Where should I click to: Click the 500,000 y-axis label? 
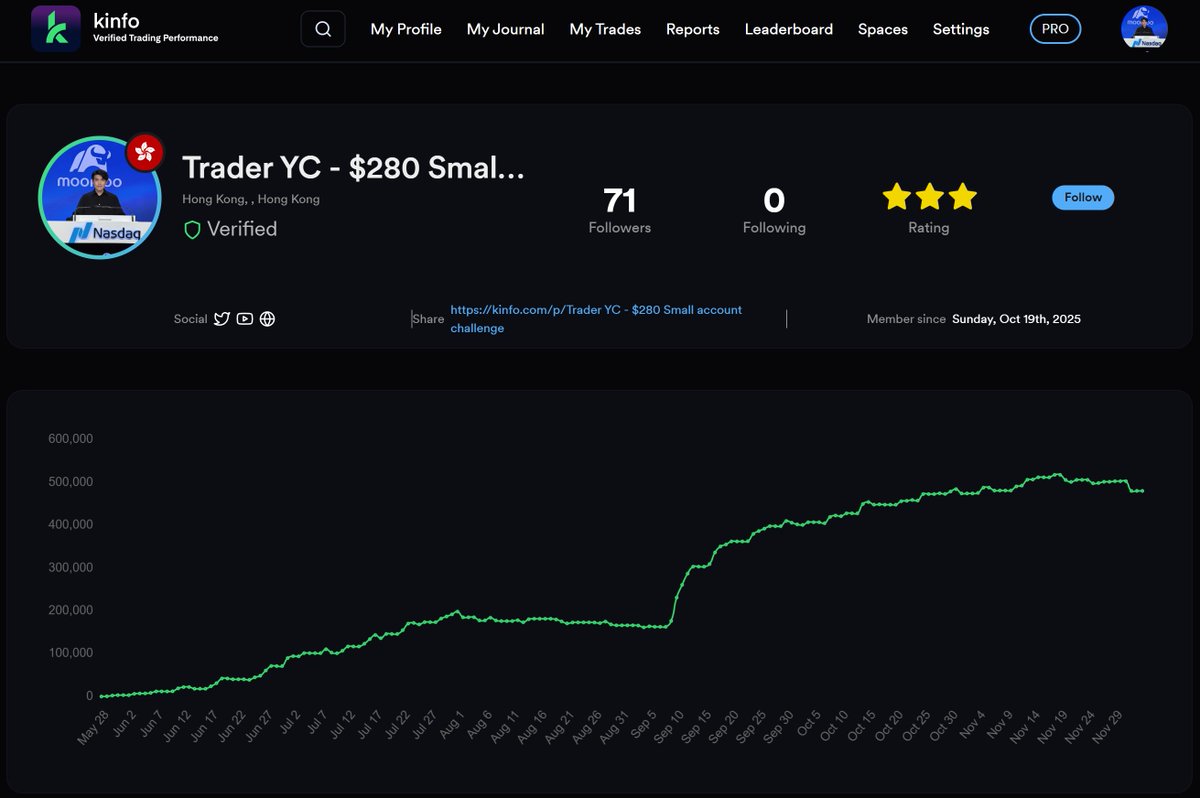pos(71,482)
